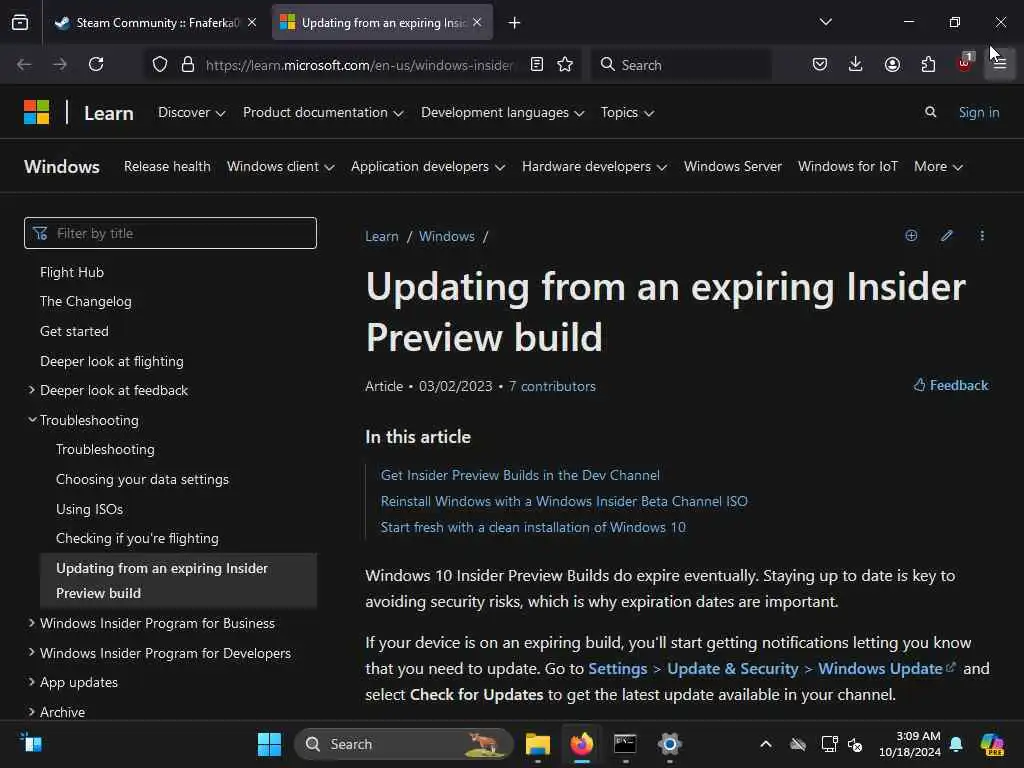Screen dimensions: 1024x768
Task: Expand Hardware developers dropdown
Action: (594, 167)
